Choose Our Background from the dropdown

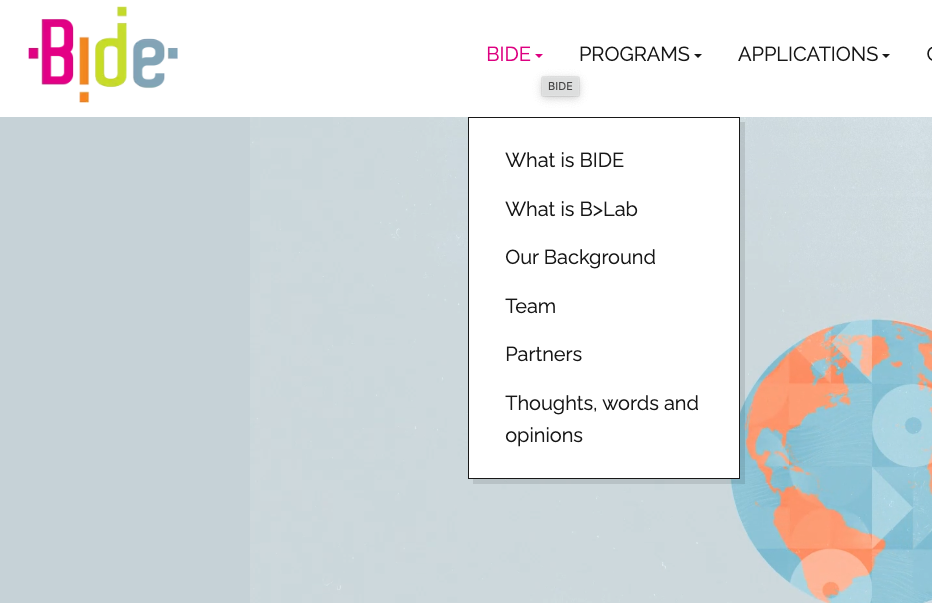[580, 257]
